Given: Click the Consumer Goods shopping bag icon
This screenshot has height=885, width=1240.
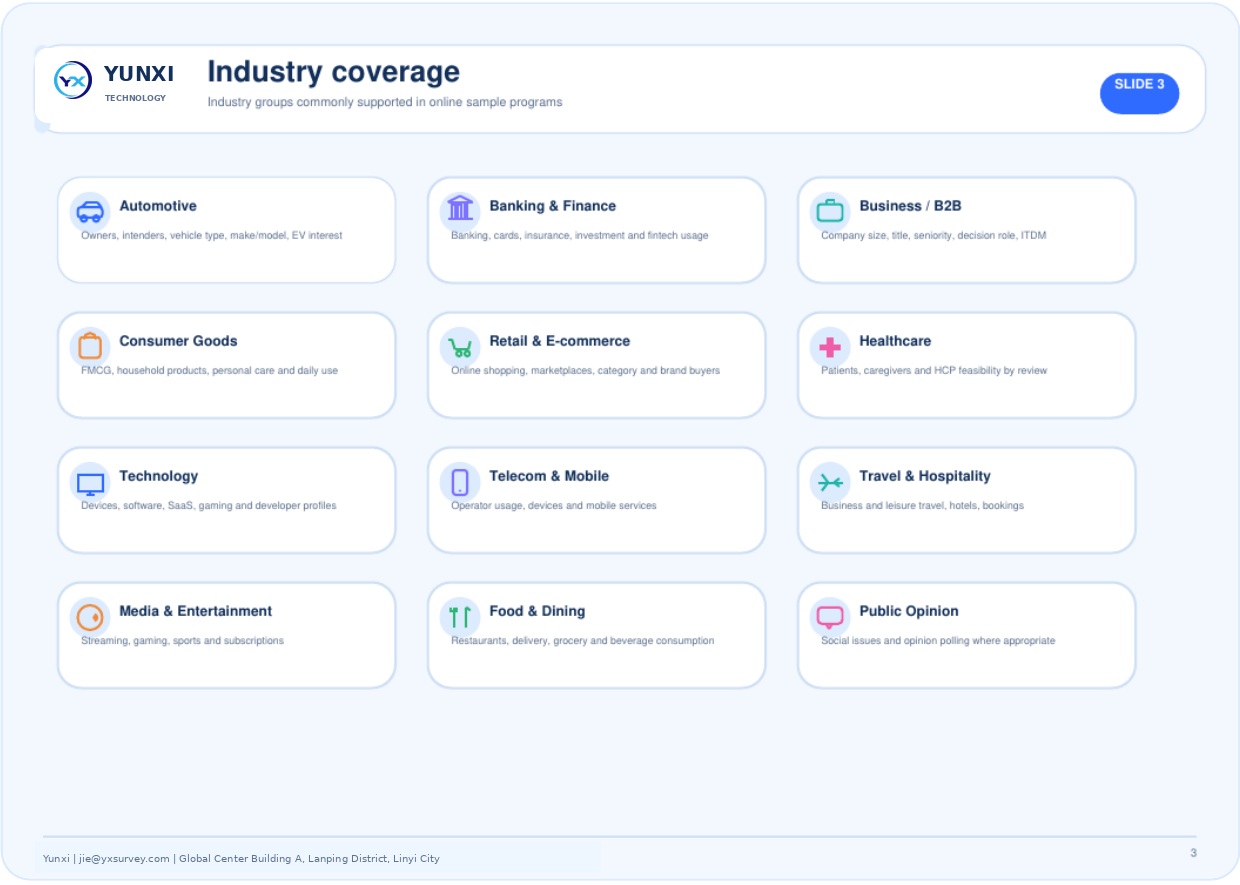Looking at the screenshot, I should coord(90,345).
